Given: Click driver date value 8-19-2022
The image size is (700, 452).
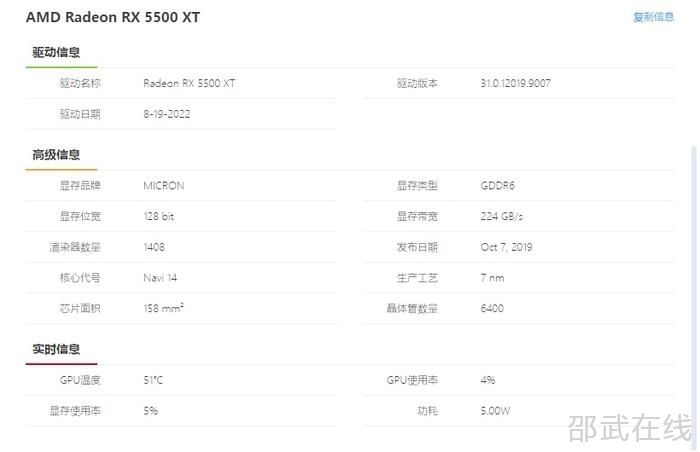Looking at the screenshot, I should [167, 114].
